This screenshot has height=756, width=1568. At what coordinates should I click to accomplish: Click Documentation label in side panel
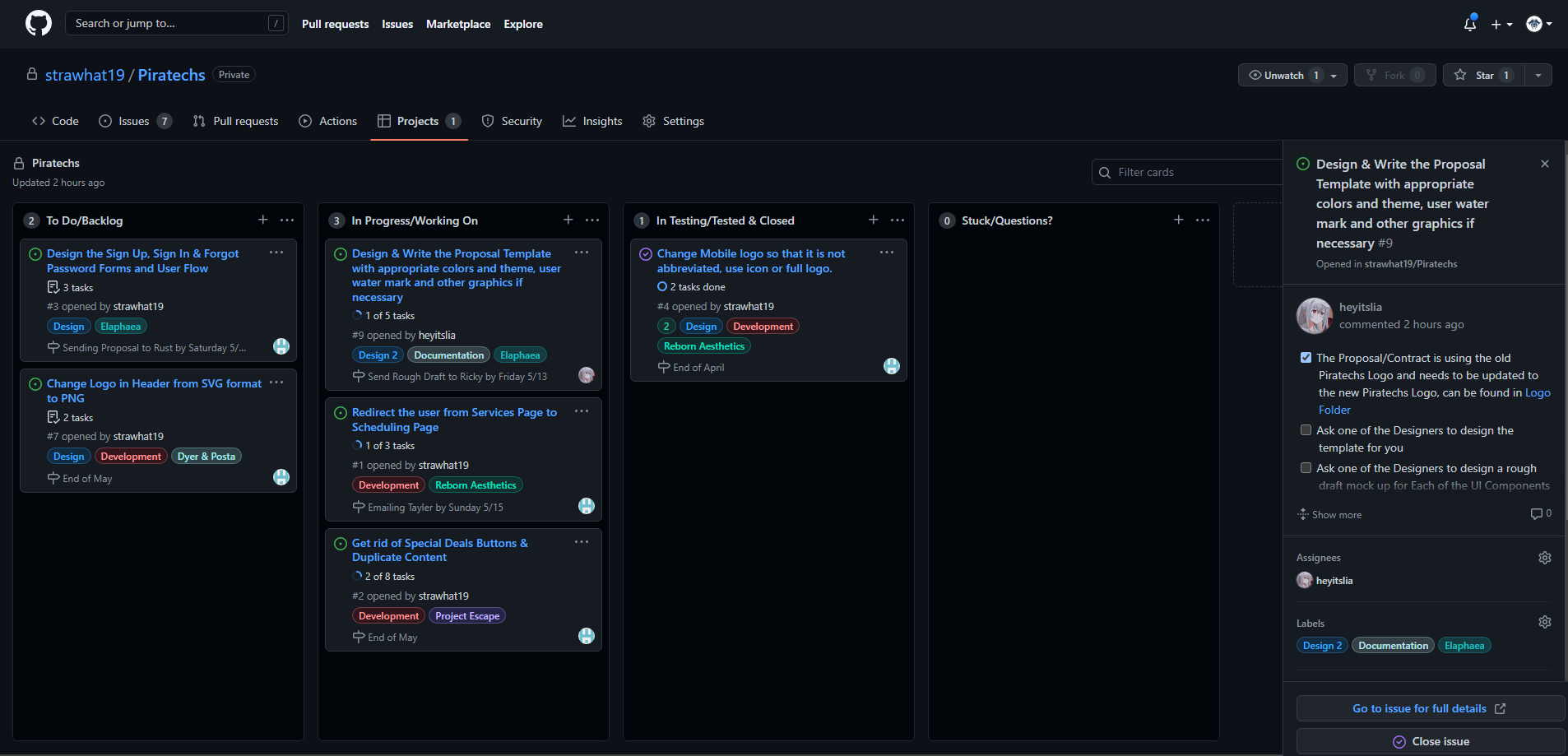pyautogui.click(x=1393, y=646)
